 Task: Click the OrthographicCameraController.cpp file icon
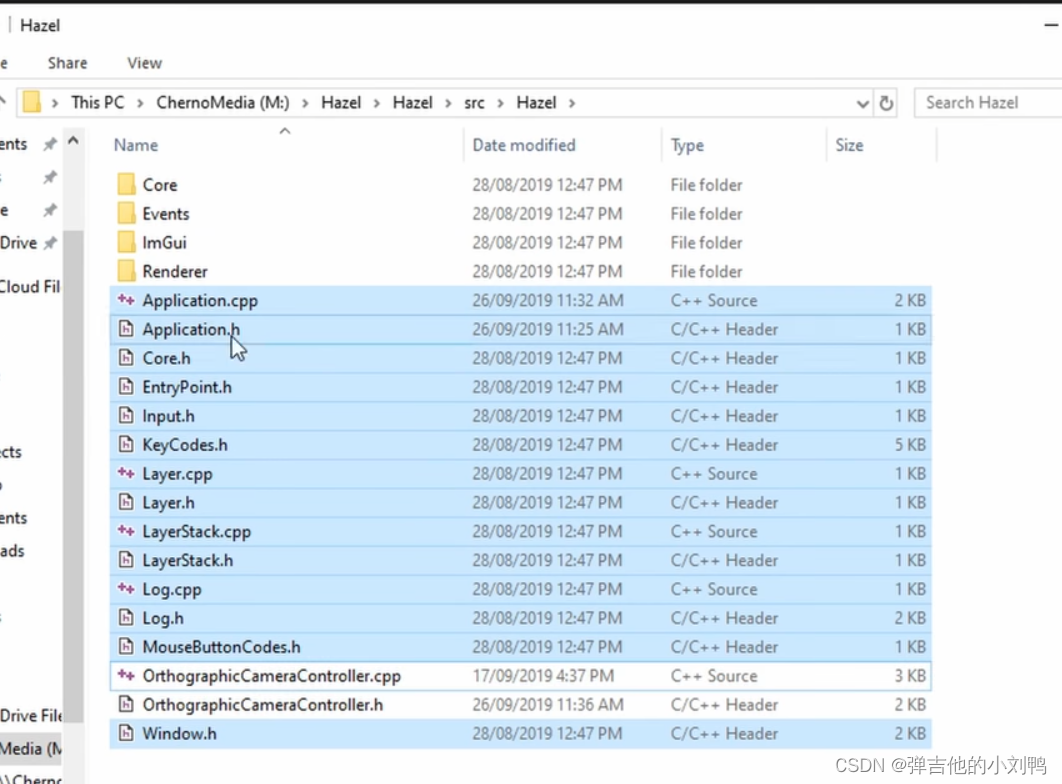[126, 675]
